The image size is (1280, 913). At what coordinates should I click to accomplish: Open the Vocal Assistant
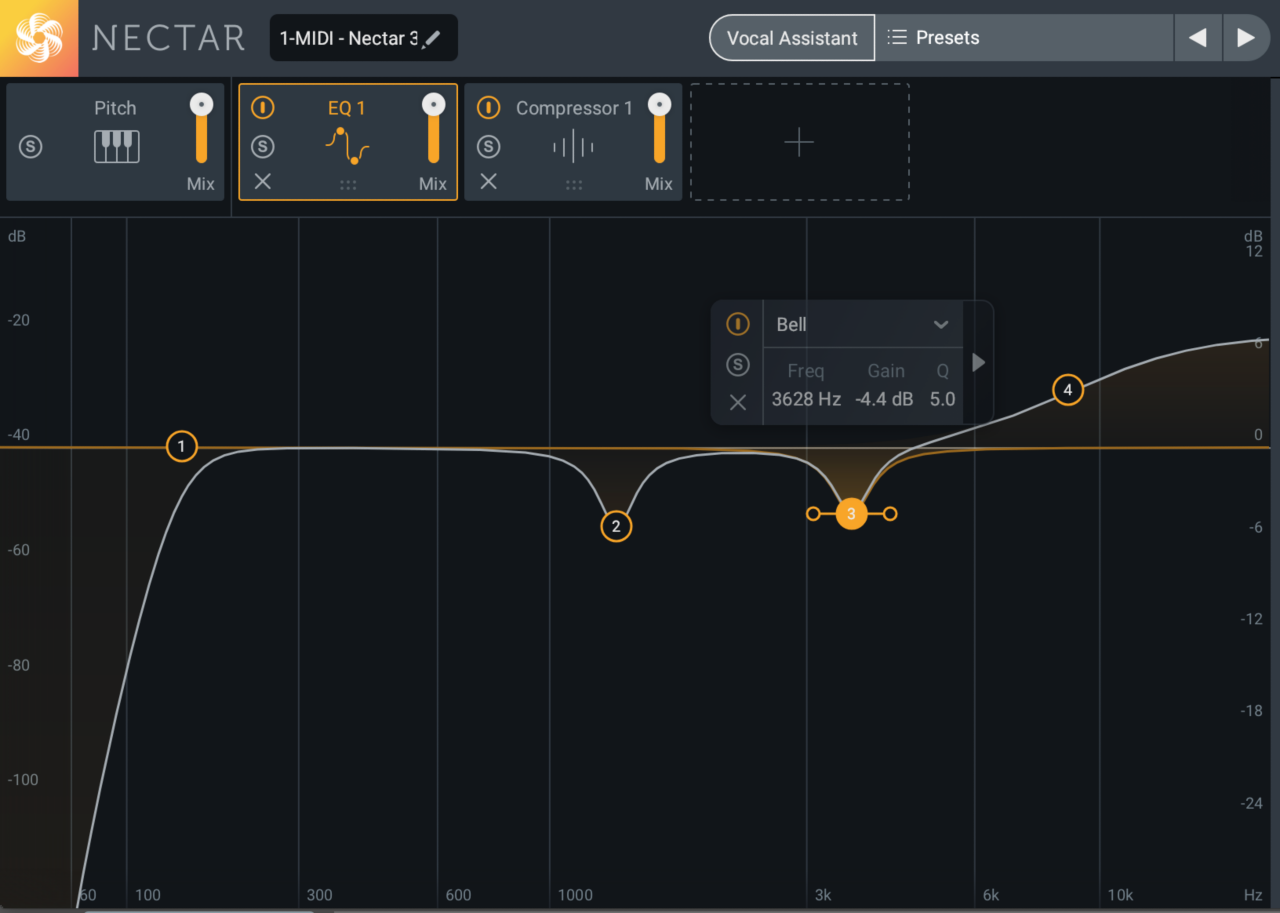[x=791, y=38]
